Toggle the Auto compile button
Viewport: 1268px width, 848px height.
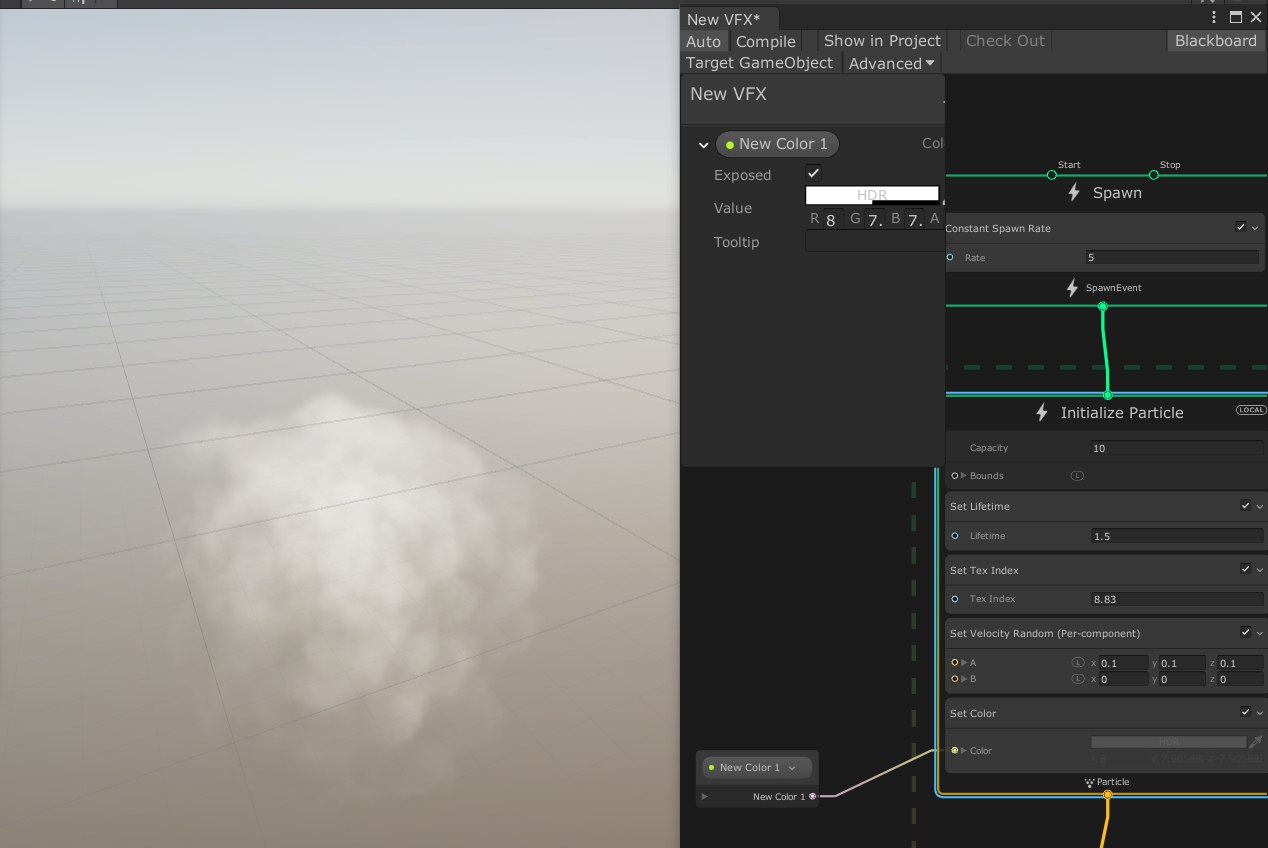click(x=703, y=41)
